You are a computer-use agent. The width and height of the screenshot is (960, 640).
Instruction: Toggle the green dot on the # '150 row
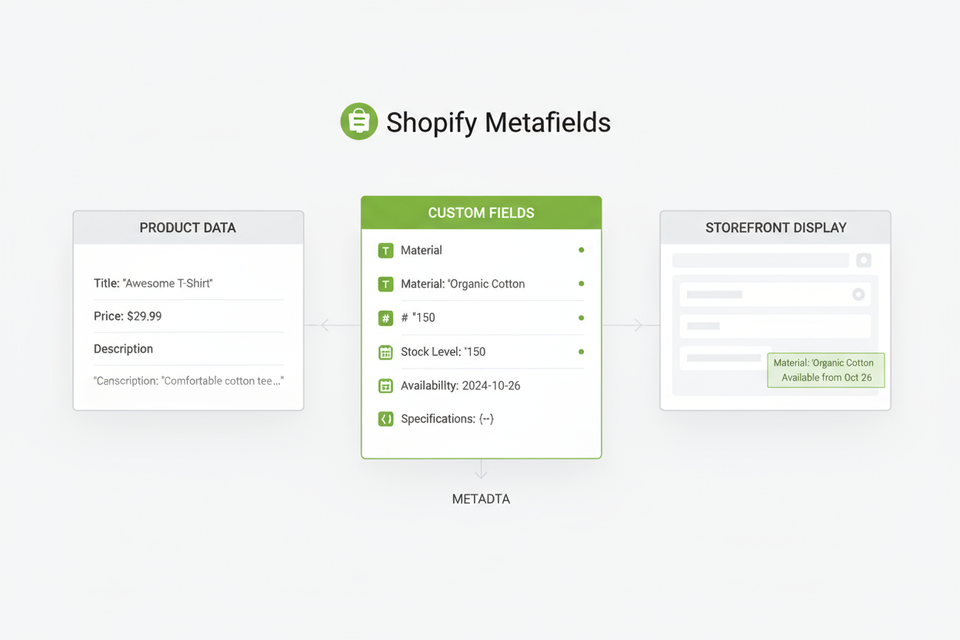click(581, 318)
